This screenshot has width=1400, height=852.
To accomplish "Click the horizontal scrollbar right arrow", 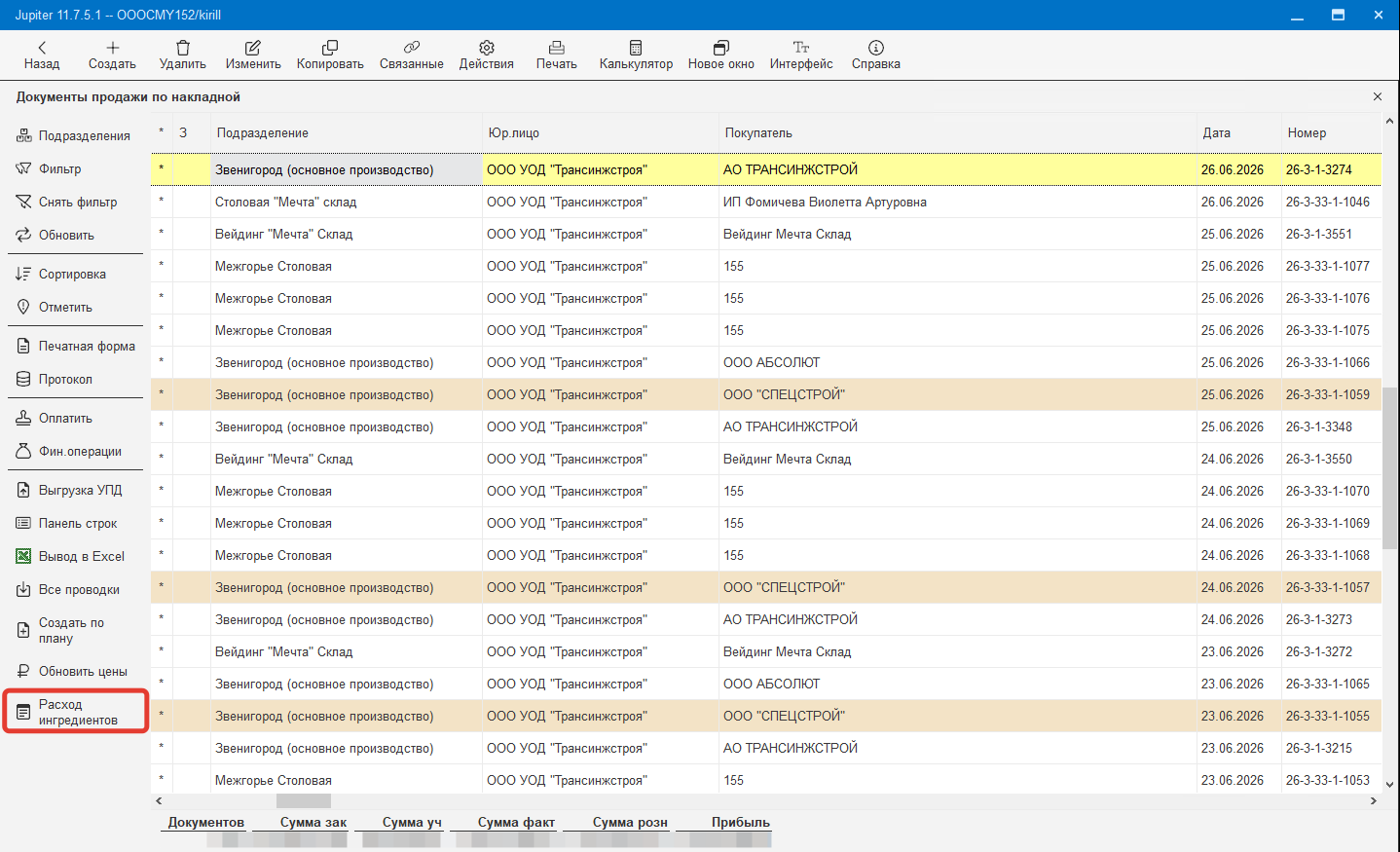I will click(1374, 800).
